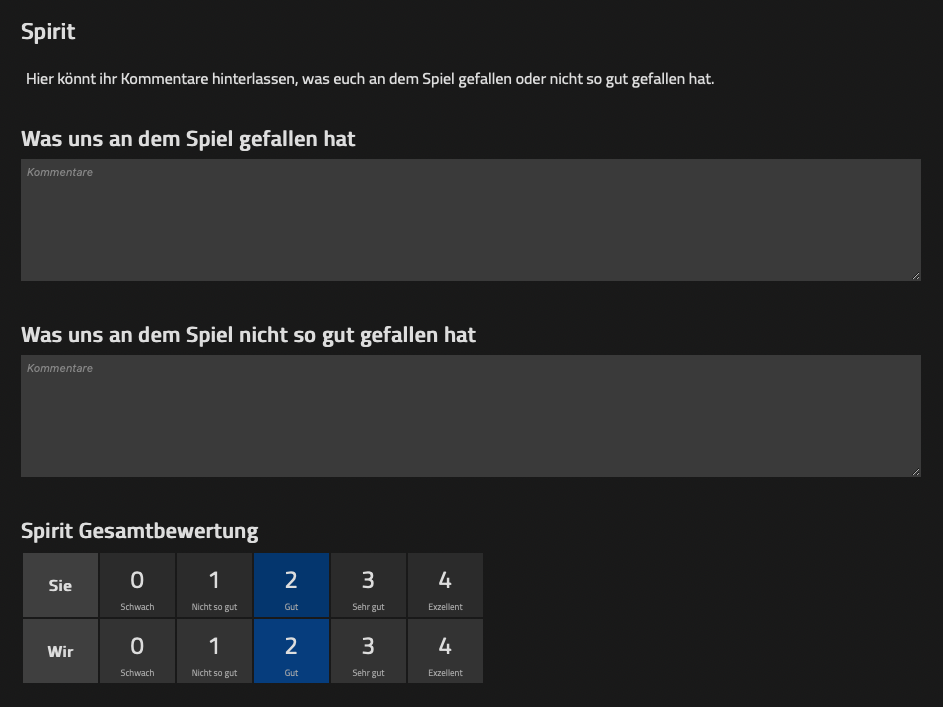943x707 pixels.
Task: Click the Kommentare field under gefallen hat
Action: [x=470, y=220]
